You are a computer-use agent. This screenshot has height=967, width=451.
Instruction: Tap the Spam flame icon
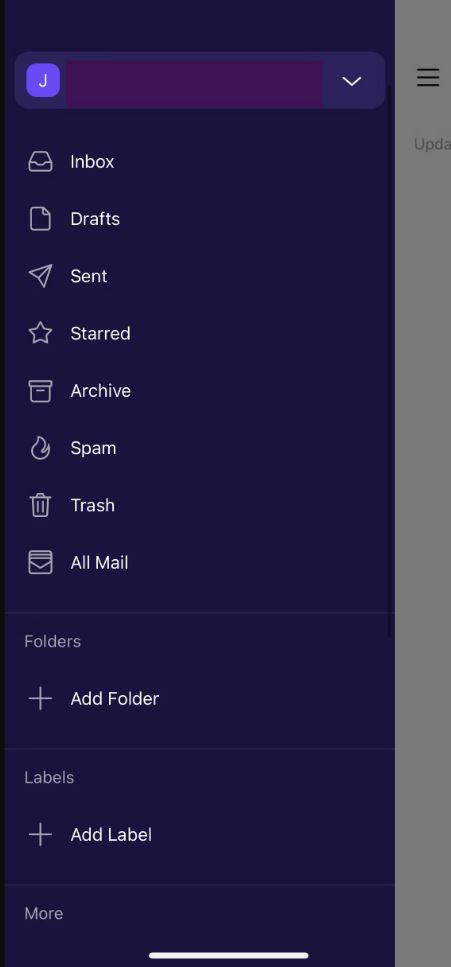tap(40, 448)
